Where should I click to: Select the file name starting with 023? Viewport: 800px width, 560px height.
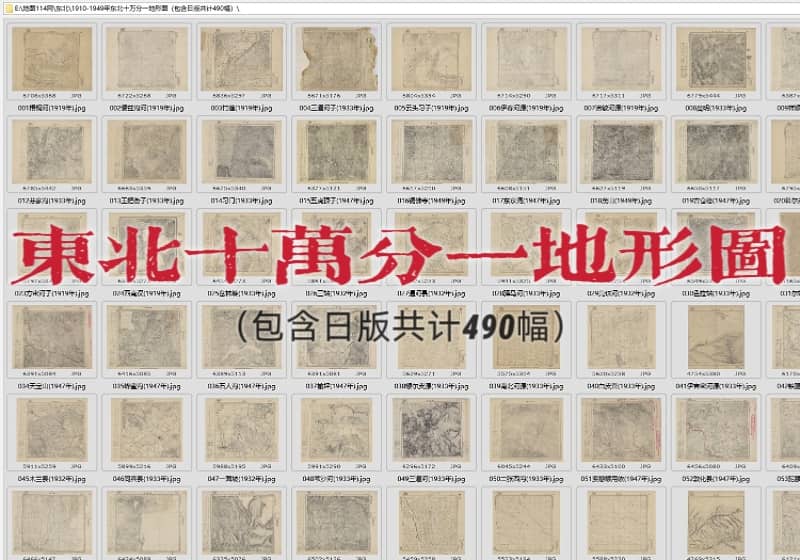point(52,294)
